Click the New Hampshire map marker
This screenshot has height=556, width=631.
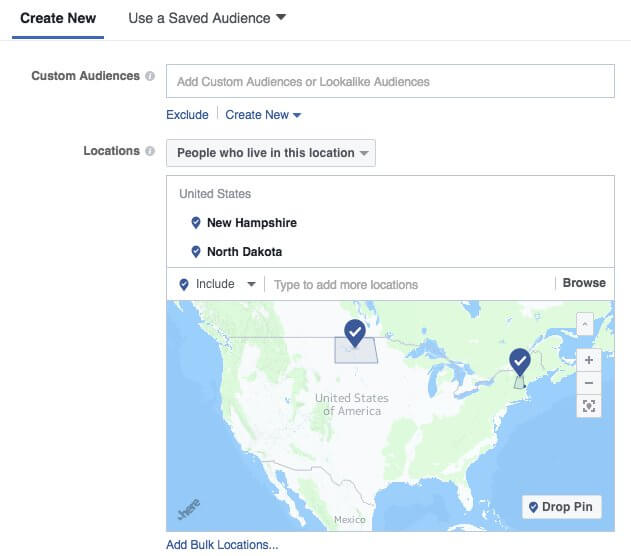click(x=519, y=361)
